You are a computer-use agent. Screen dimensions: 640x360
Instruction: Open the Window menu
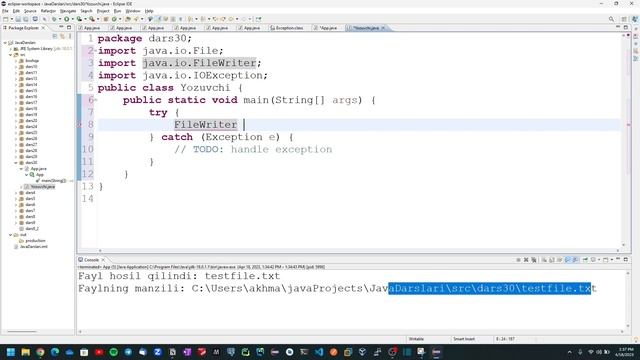(133, 11)
